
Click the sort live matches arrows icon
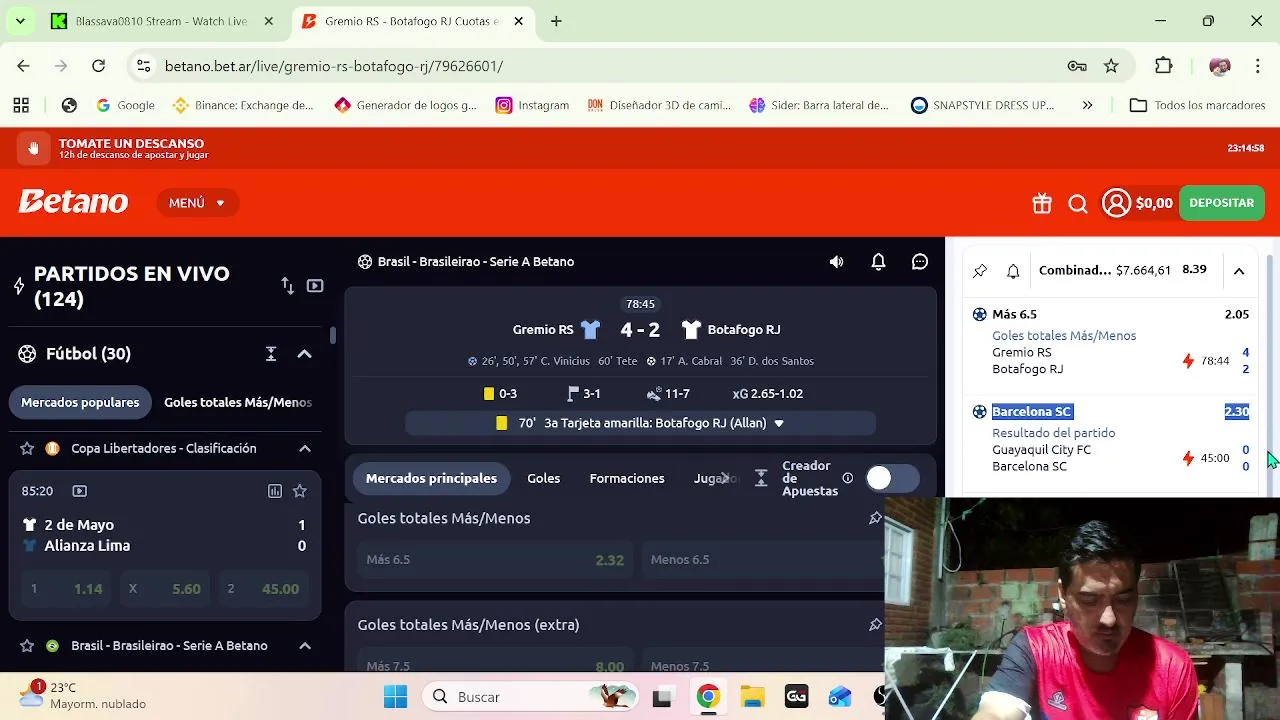pos(288,286)
